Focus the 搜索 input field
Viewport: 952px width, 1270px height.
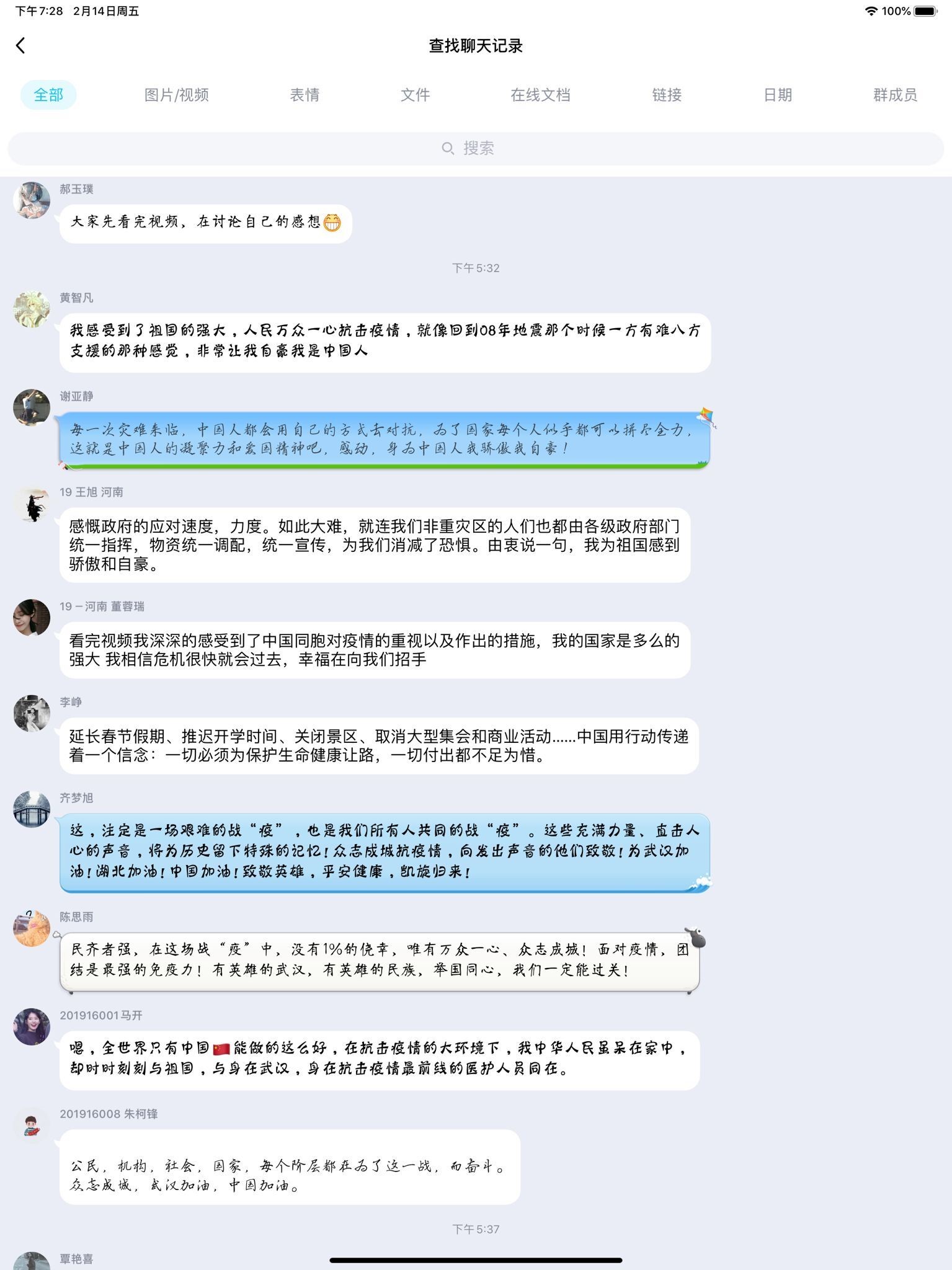pos(476,148)
